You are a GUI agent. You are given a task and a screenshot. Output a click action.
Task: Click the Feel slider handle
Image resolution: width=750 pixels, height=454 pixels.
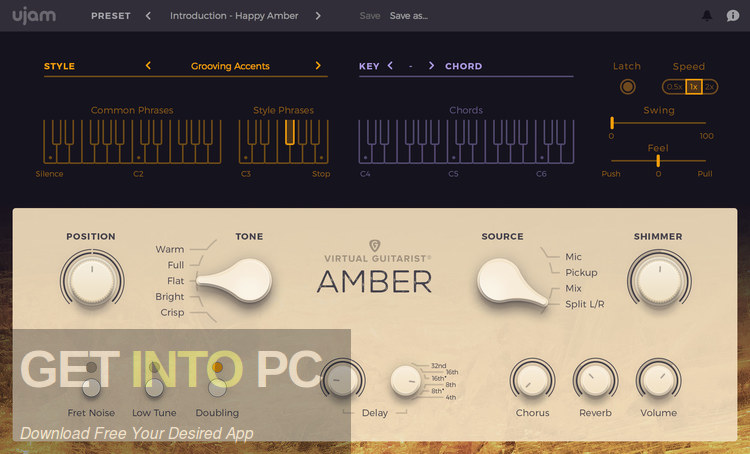click(x=658, y=160)
